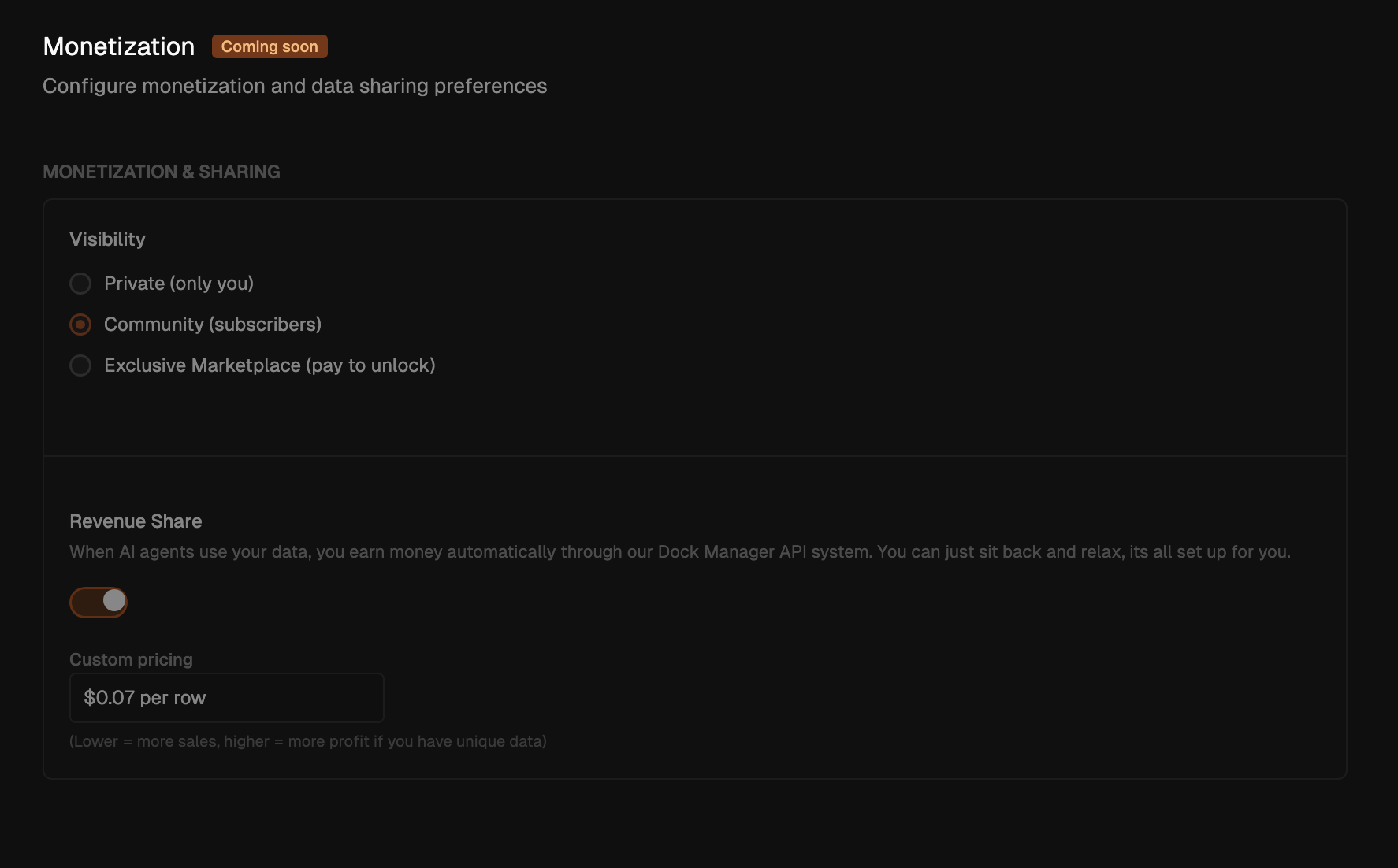Image resolution: width=1398 pixels, height=868 pixels.
Task: Click the MONETIZATION & SHARING section header
Action: 162,172
